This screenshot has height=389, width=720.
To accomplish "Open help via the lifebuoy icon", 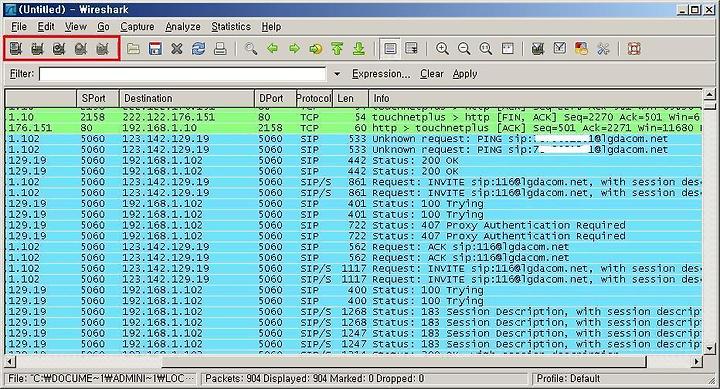I will [634, 48].
